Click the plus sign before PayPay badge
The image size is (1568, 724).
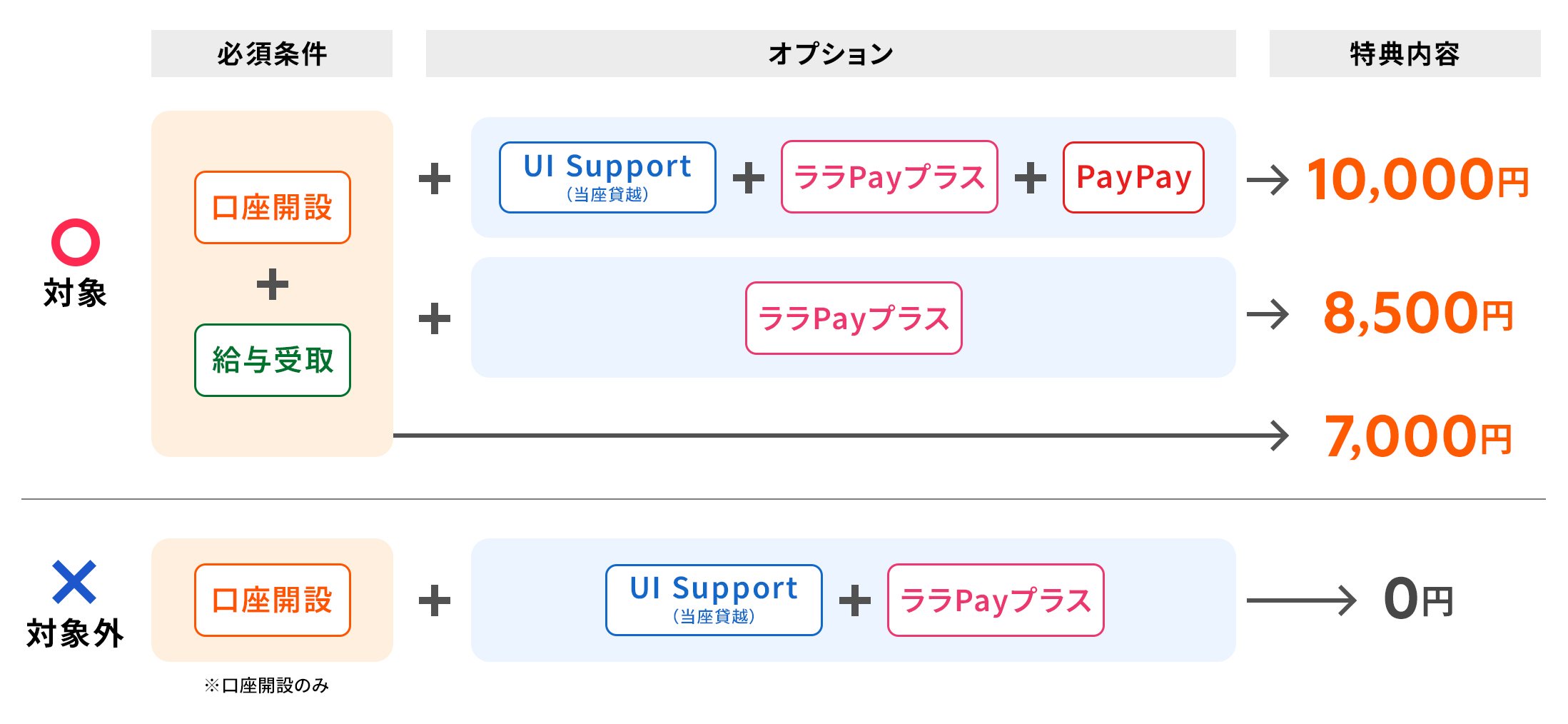tap(1031, 178)
